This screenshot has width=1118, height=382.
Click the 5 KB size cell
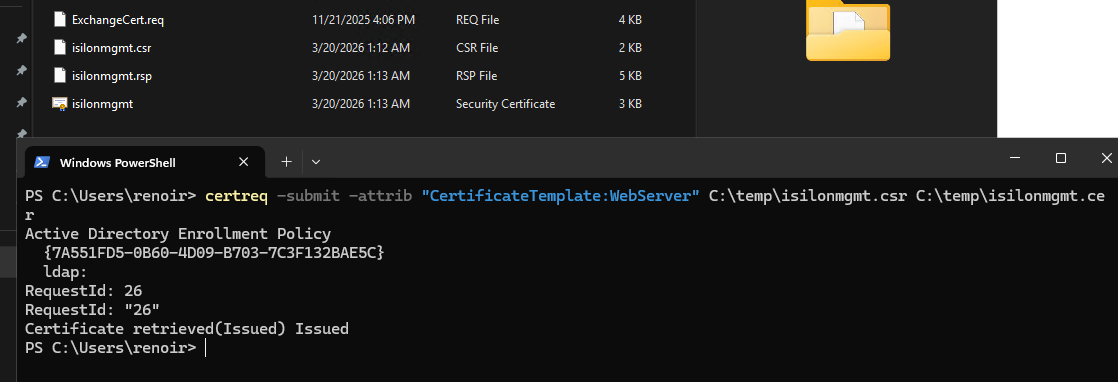coord(630,76)
